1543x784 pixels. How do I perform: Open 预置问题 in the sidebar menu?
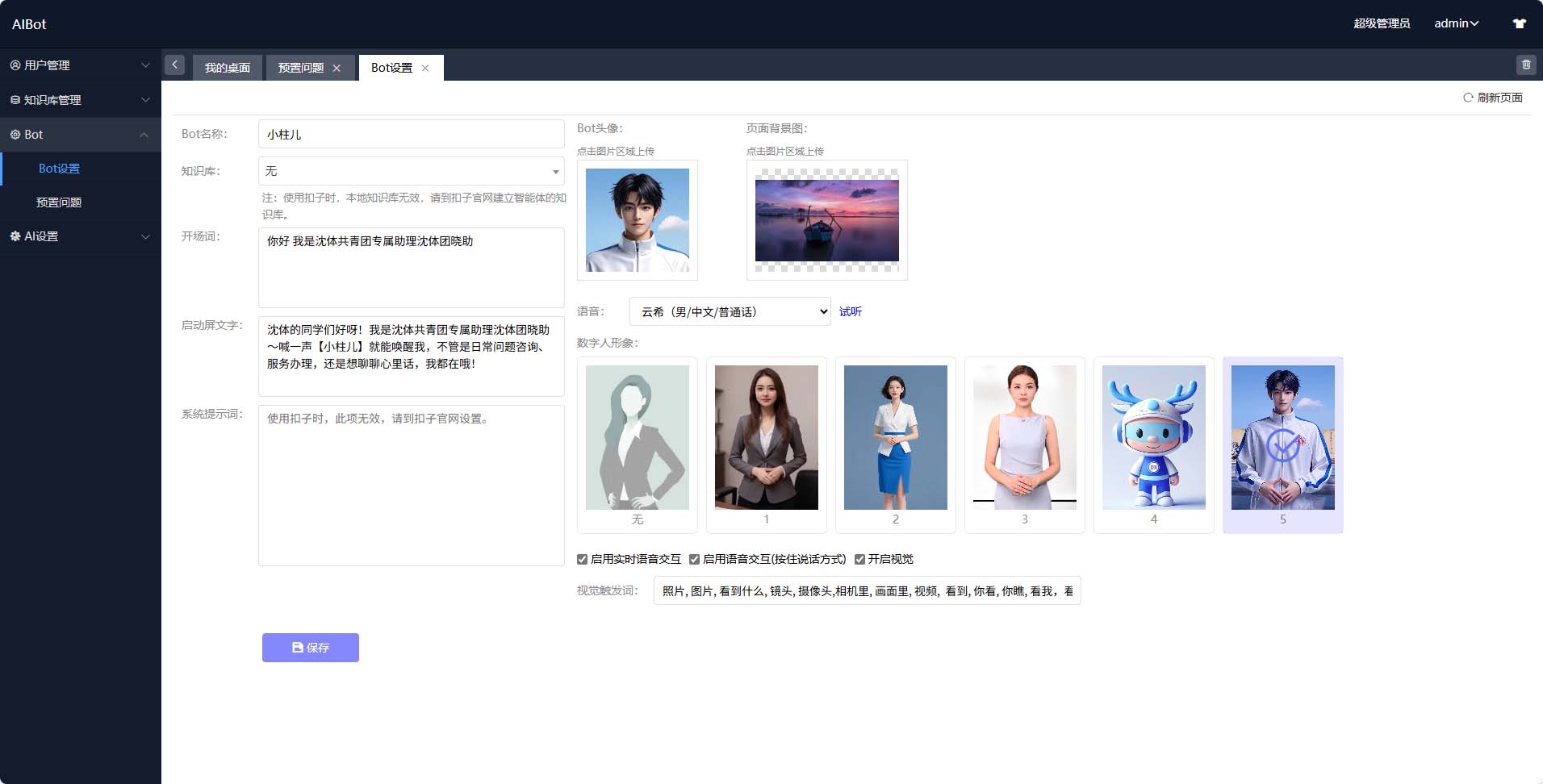(x=59, y=202)
